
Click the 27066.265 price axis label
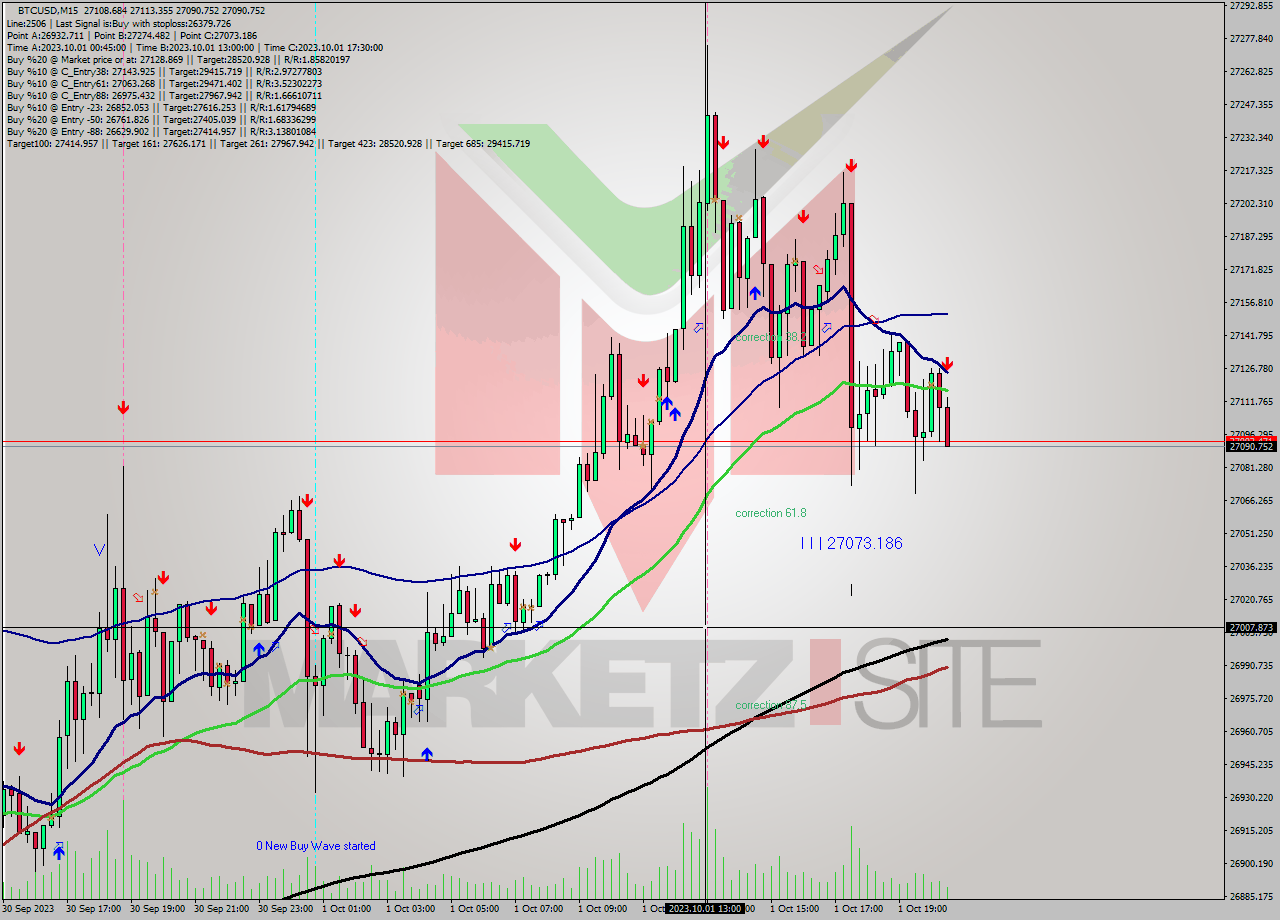pos(1251,500)
